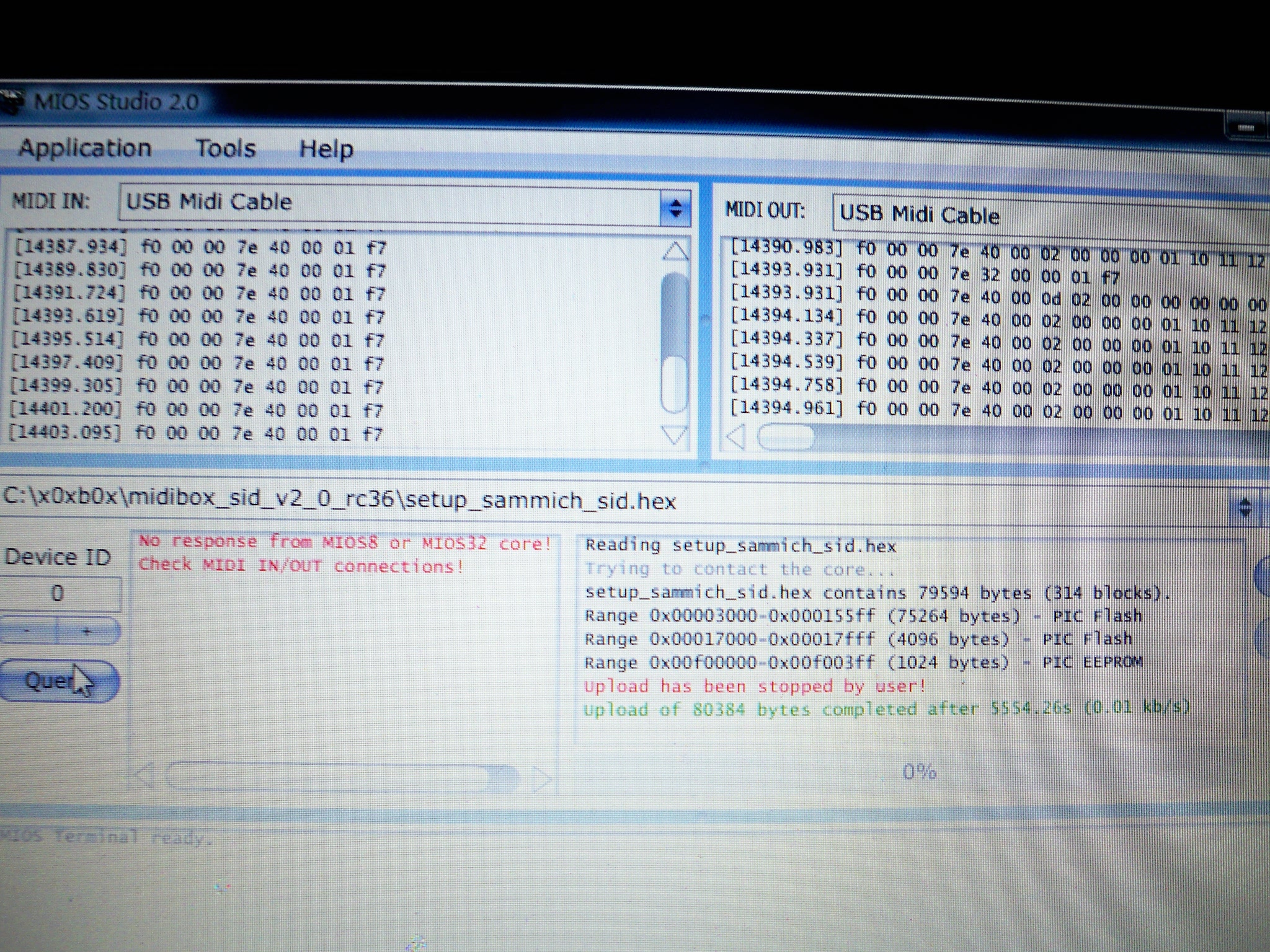Click the MIDI IN monitor vertical scrollbar thumb

[x=675, y=384]
